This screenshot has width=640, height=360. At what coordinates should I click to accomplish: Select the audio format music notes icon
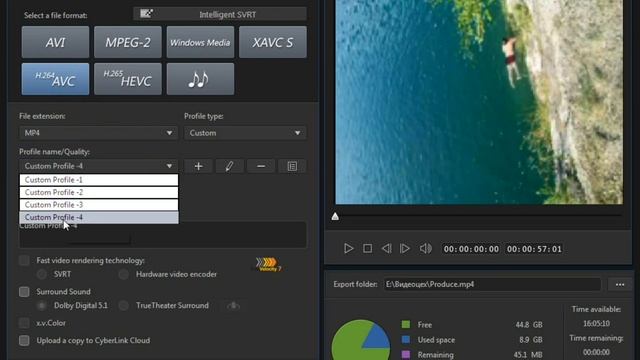pyautogui.click(x=200, y=79)
